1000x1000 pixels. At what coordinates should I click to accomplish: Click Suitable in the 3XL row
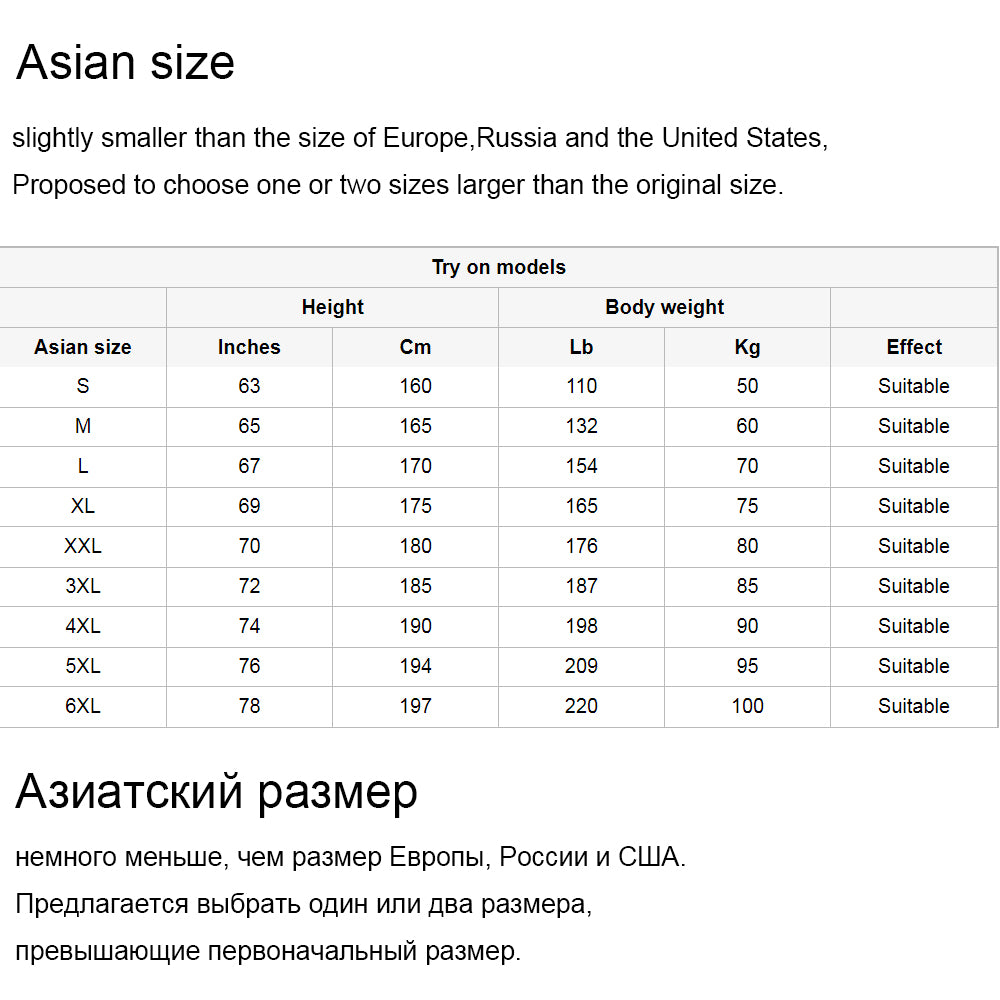pyautogui.click(x=914, y=586)
